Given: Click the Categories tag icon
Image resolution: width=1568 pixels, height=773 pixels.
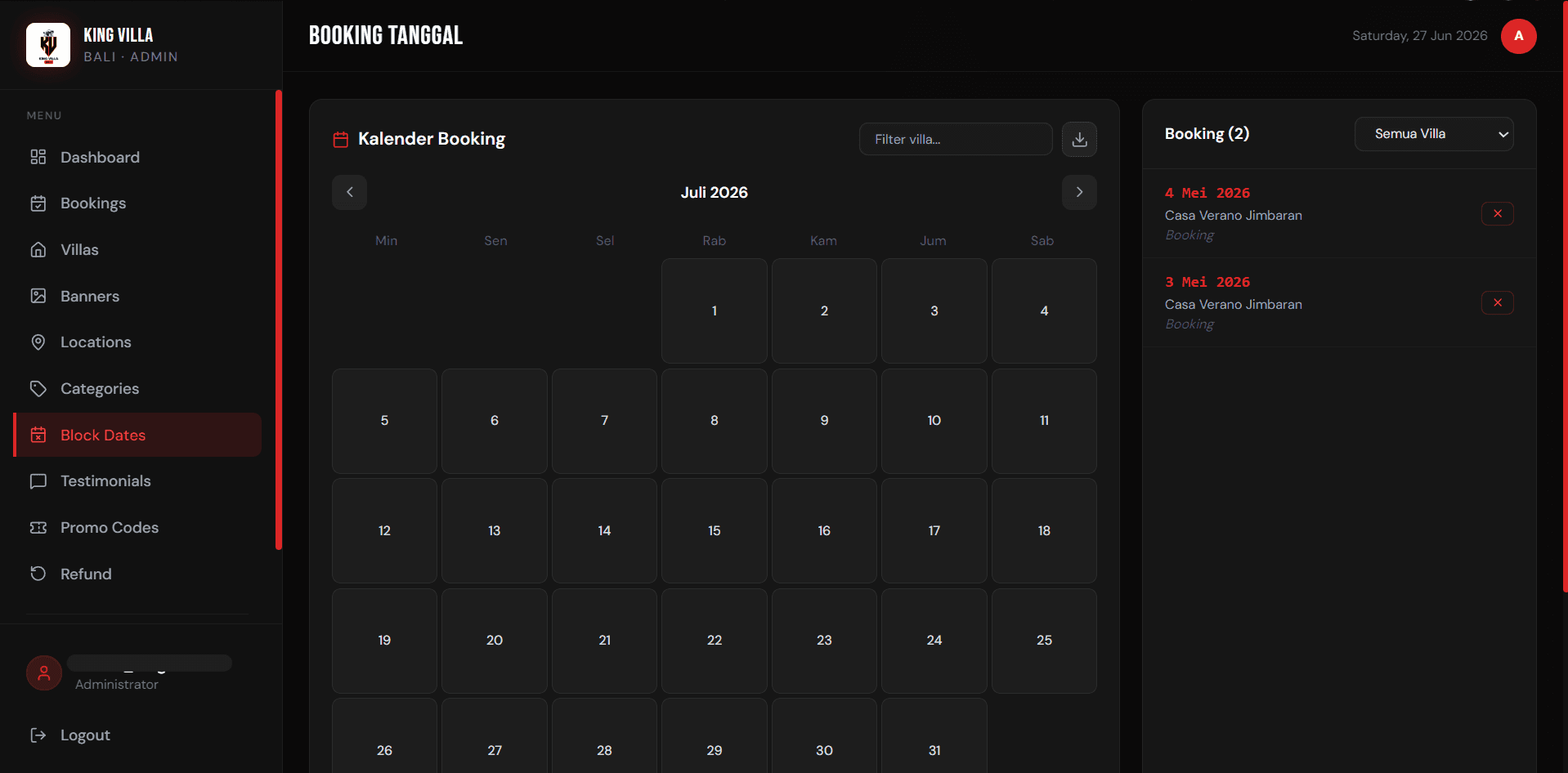Looking at the screenshot, I should 38,389.
